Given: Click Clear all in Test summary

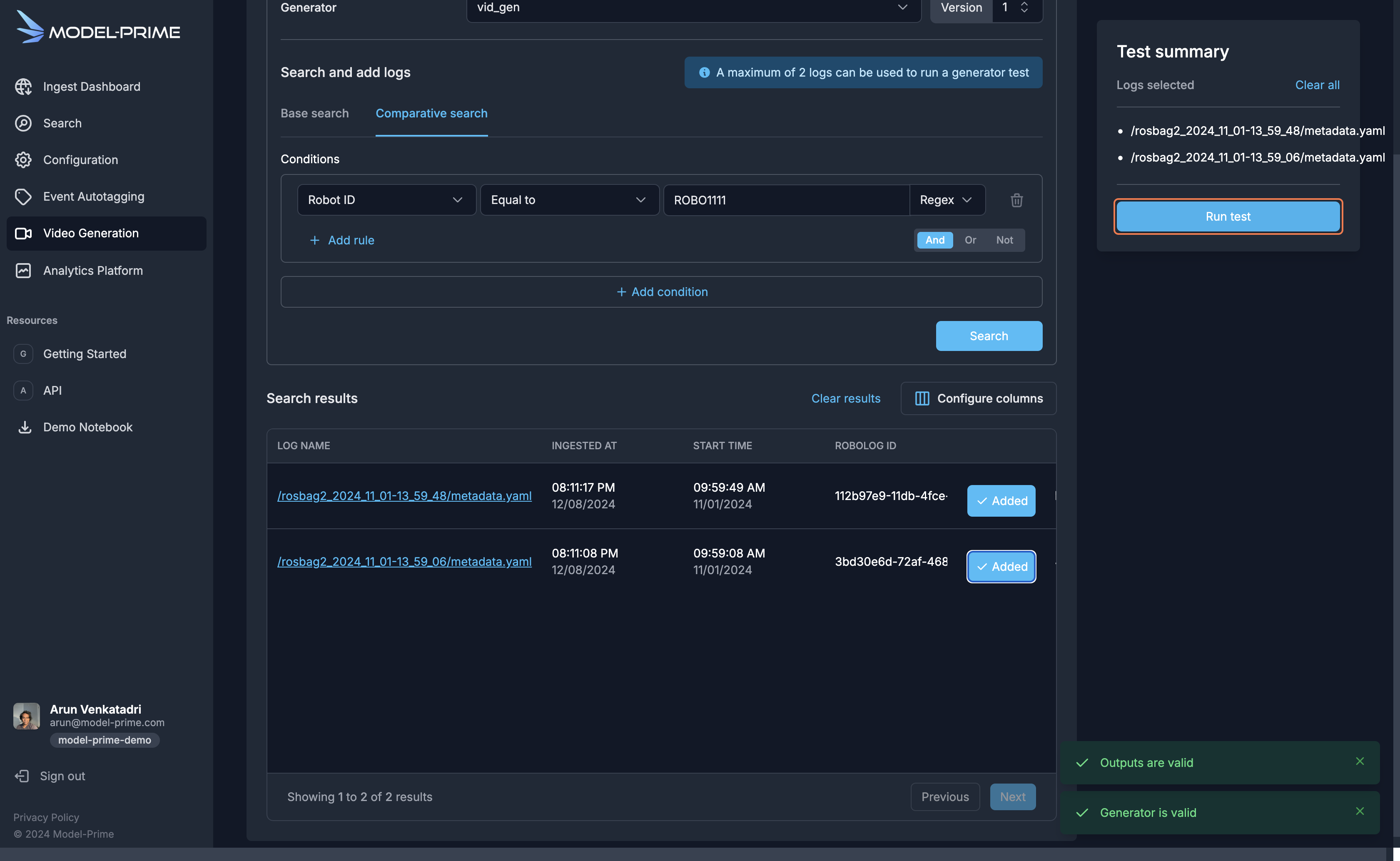Looking at the screenshot, I should pyautogui.click(x=1317, y=85).
